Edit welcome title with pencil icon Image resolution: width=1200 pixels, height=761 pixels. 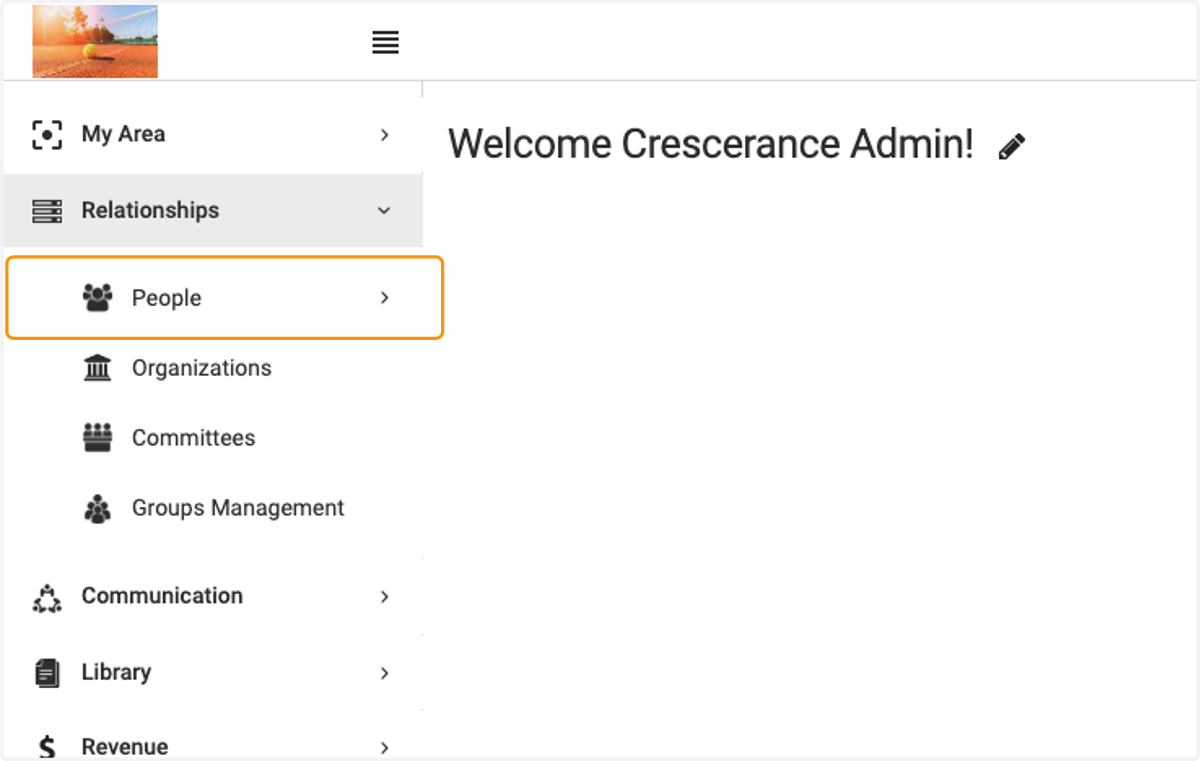point(1012,147)
